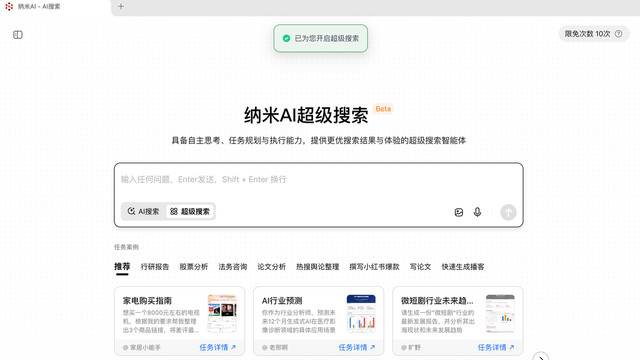Click the author 老那啊 label
Image resolution: width=640 pixels, height=360 pixels.
pyautogui.click(x=275, y=348)
